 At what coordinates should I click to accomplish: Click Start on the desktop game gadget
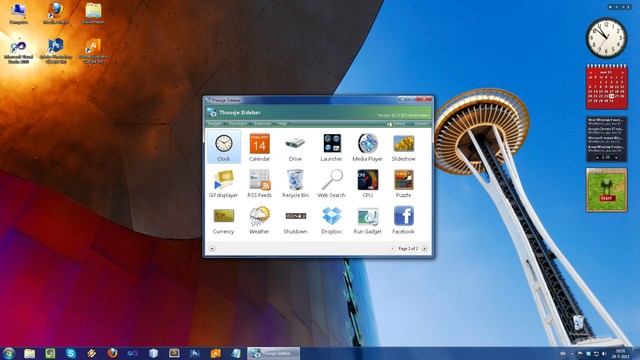606,198
